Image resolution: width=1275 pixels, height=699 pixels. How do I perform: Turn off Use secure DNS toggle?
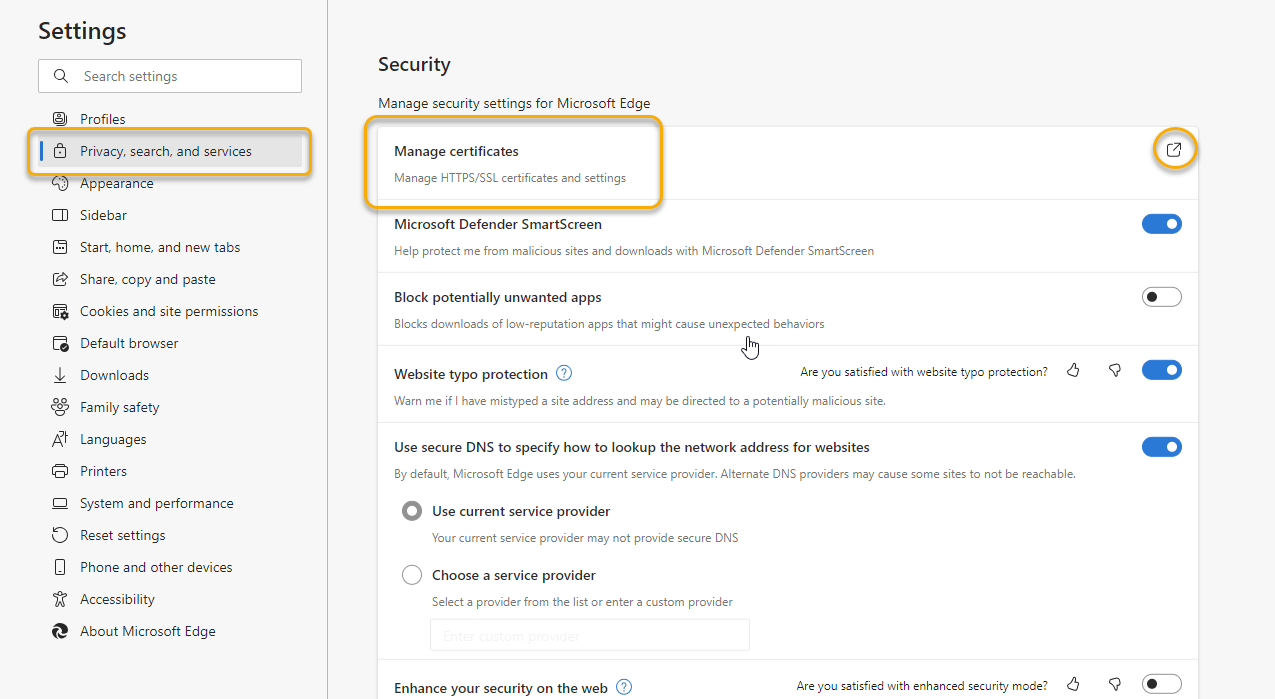1162,447
